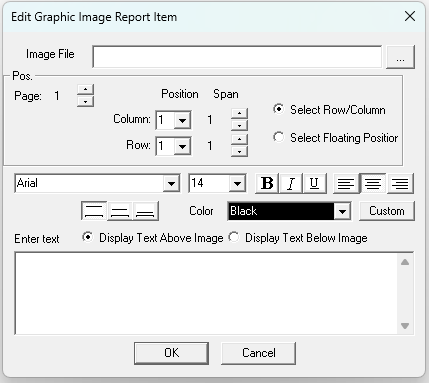The image size is (429, 383).
Task: Toggle bold text formatting
Action: 267,183
